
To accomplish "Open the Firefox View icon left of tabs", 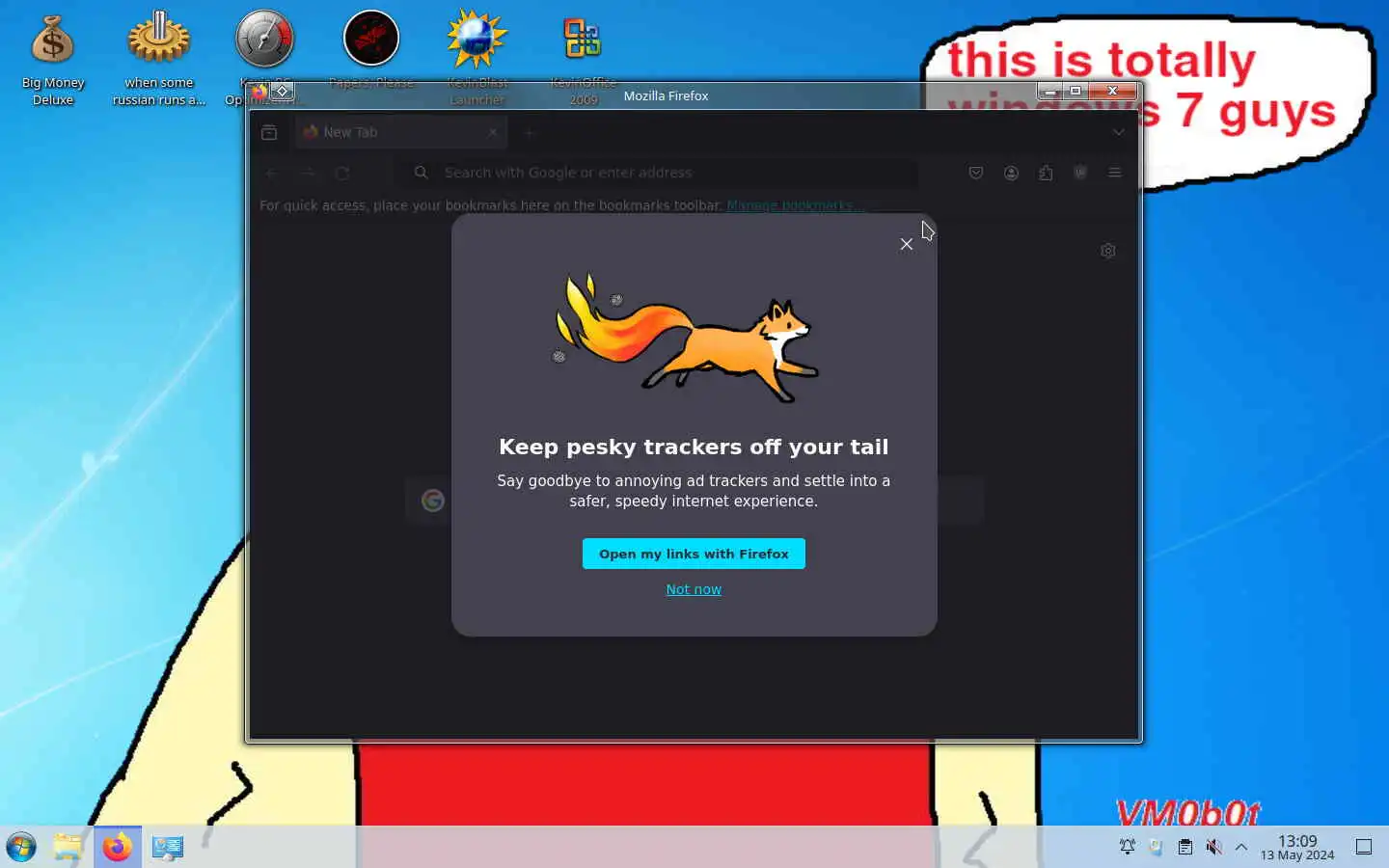I will click(269, 132).
